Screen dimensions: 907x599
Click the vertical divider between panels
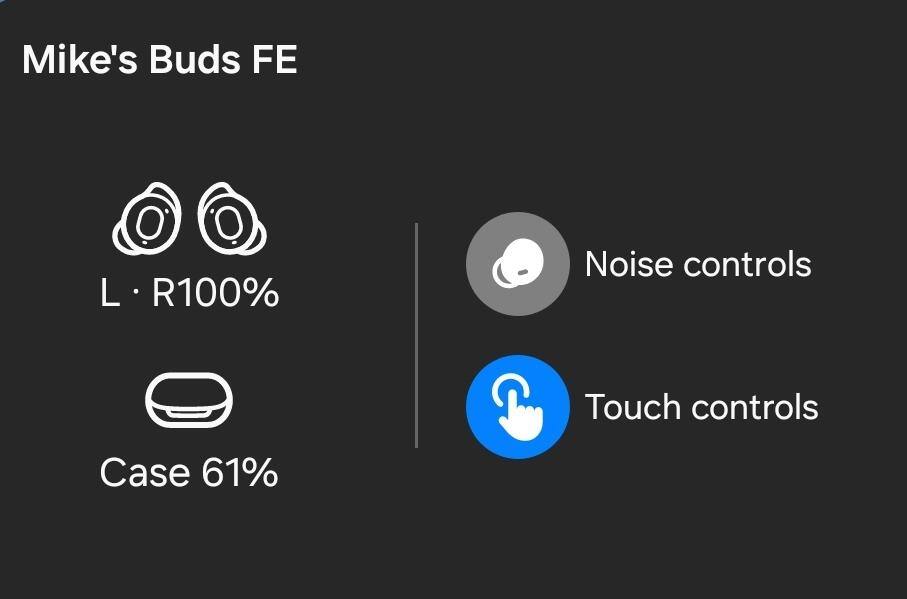tap(416, 335)
